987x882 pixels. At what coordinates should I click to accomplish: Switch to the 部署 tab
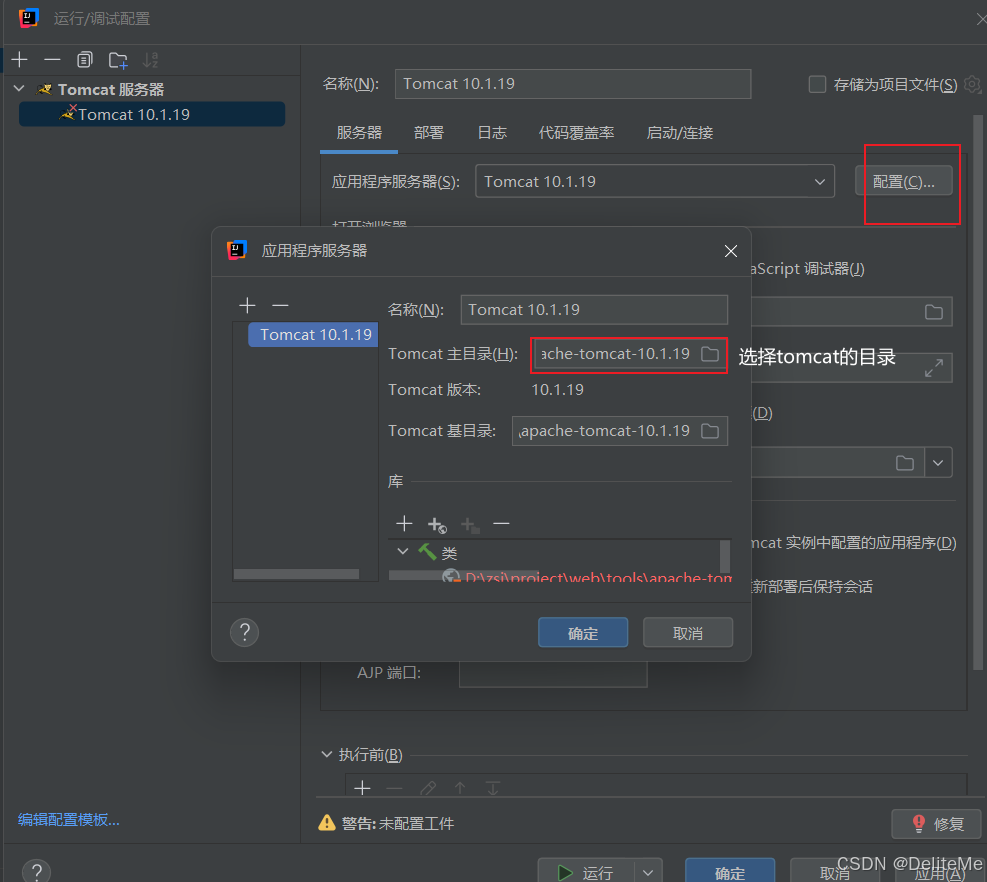point(429,133)
